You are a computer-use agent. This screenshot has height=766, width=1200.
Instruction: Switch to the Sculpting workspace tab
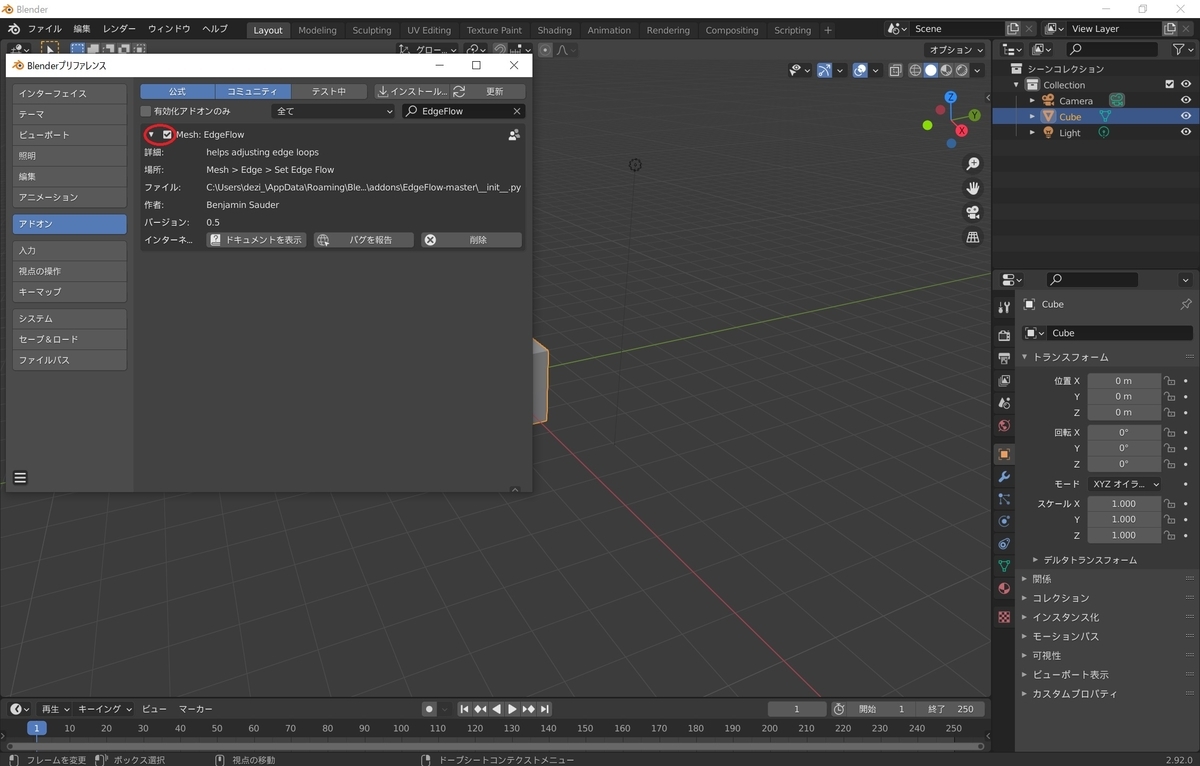point(371,30)
